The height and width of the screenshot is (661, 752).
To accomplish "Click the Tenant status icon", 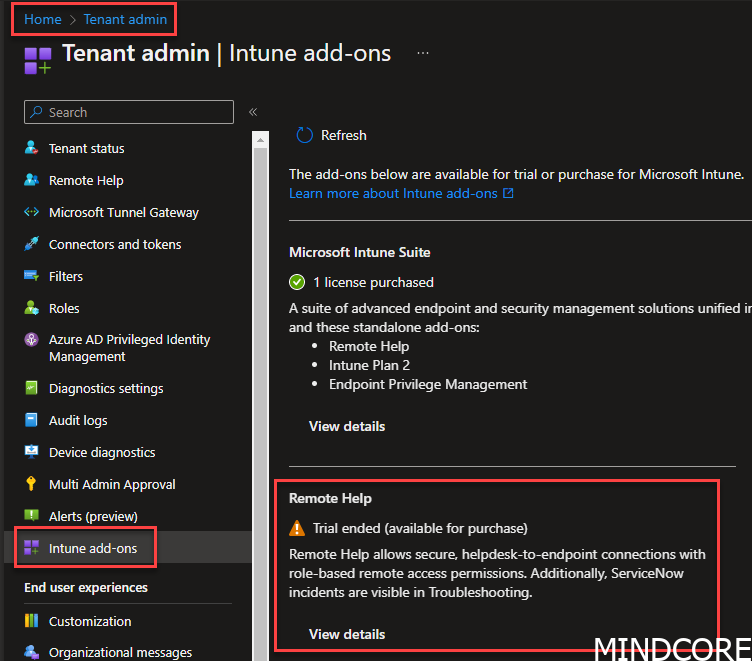I will tap(31, 148).
